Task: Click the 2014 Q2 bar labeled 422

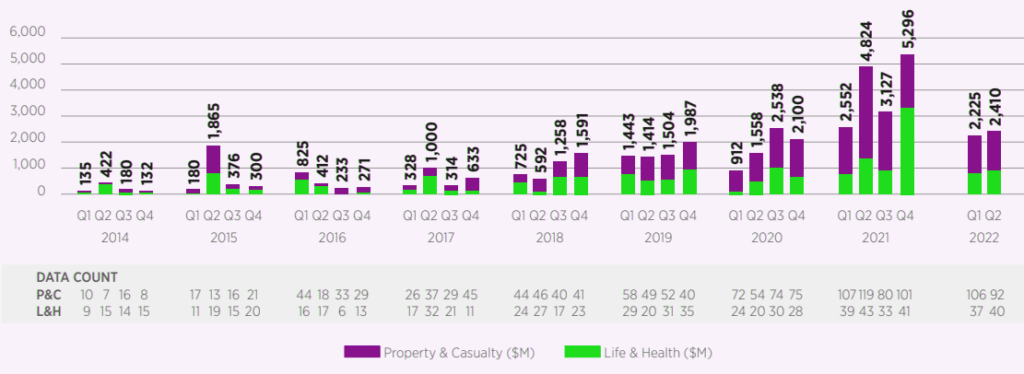Action: tap(104, 189)
